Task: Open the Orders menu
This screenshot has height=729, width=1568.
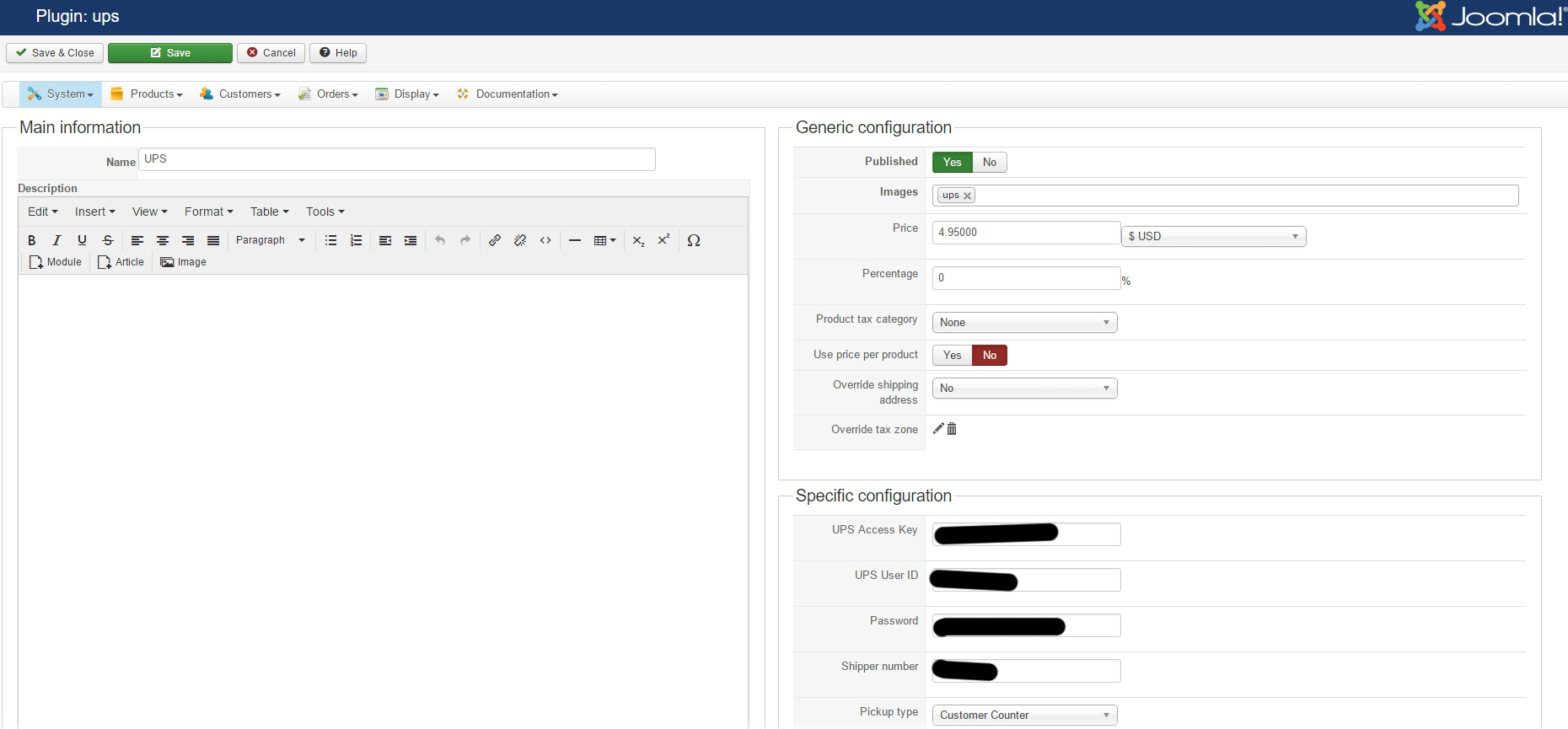Action: (328, 94)
